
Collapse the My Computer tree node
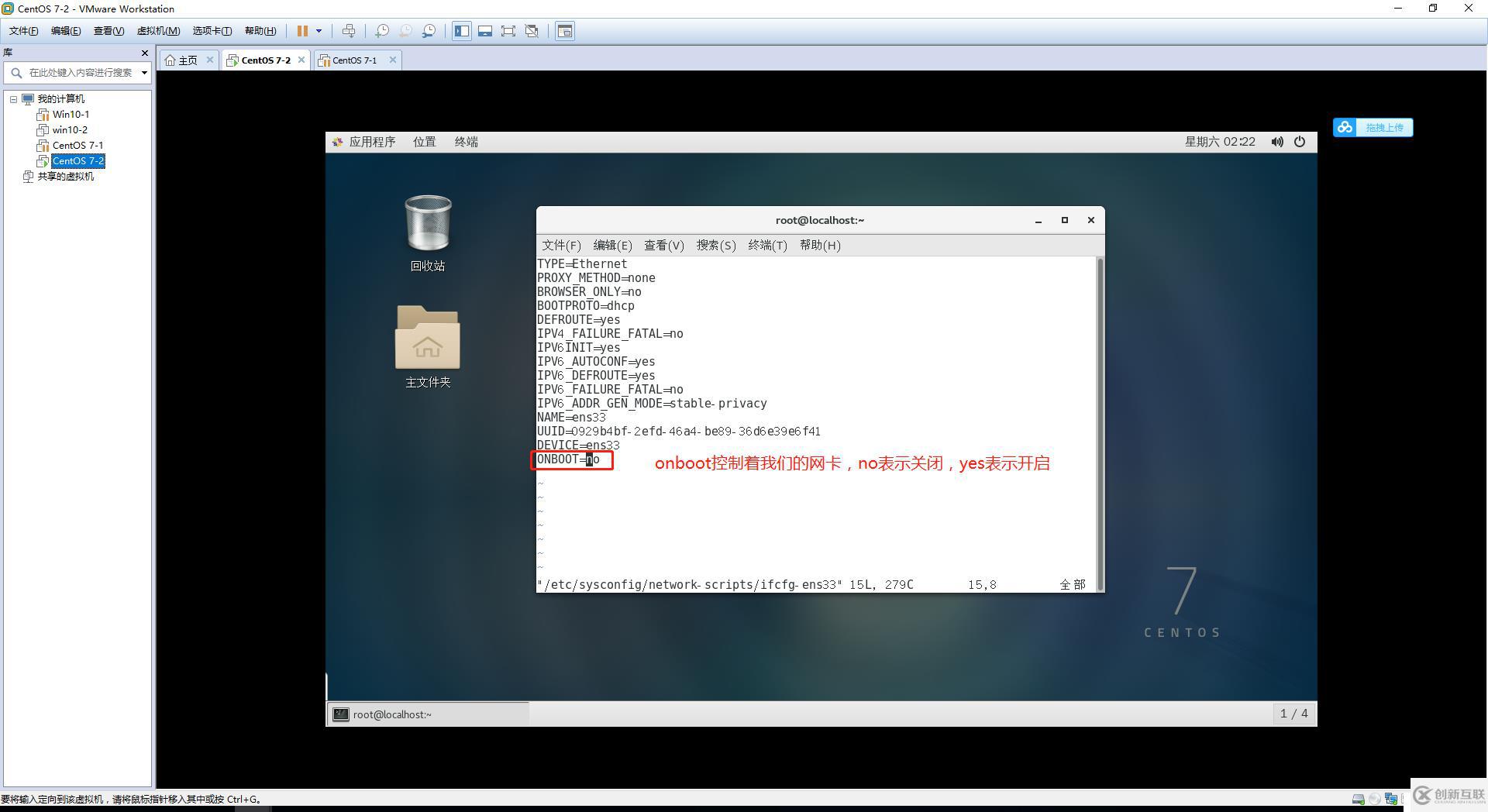click(13, 99)
